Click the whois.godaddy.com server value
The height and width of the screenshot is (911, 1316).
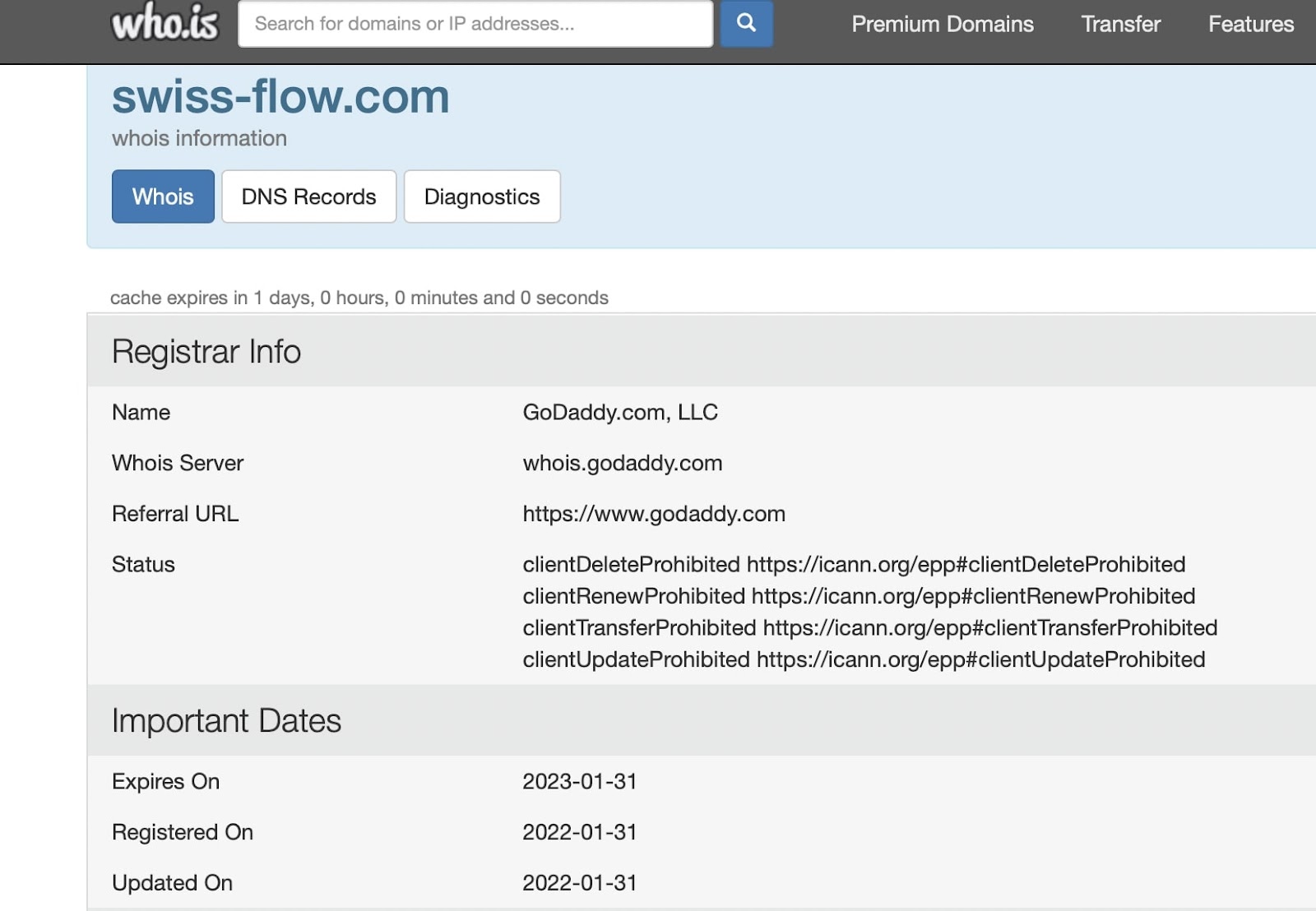coord(623,463)
